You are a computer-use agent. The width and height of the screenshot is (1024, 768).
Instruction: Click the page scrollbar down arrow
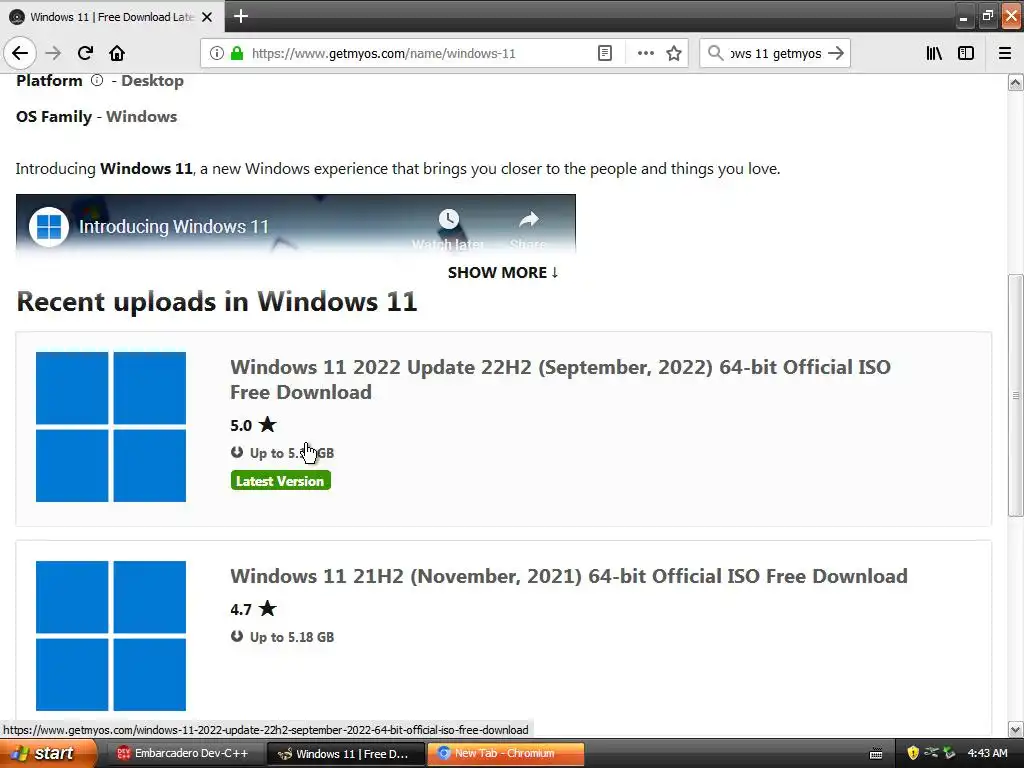[1016, 729]
